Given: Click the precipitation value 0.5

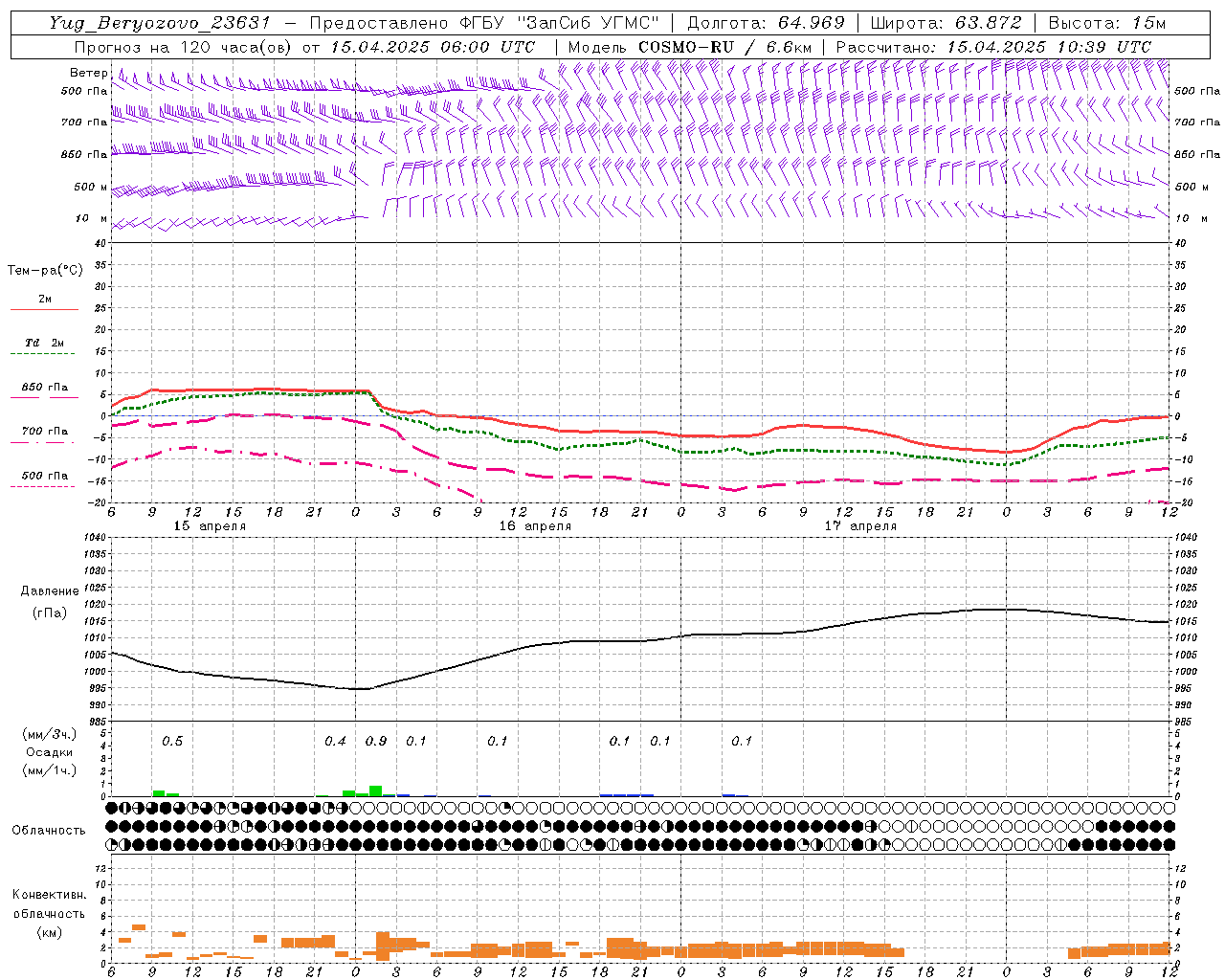Looking at the screenshot, I should [x=172, y=742].
